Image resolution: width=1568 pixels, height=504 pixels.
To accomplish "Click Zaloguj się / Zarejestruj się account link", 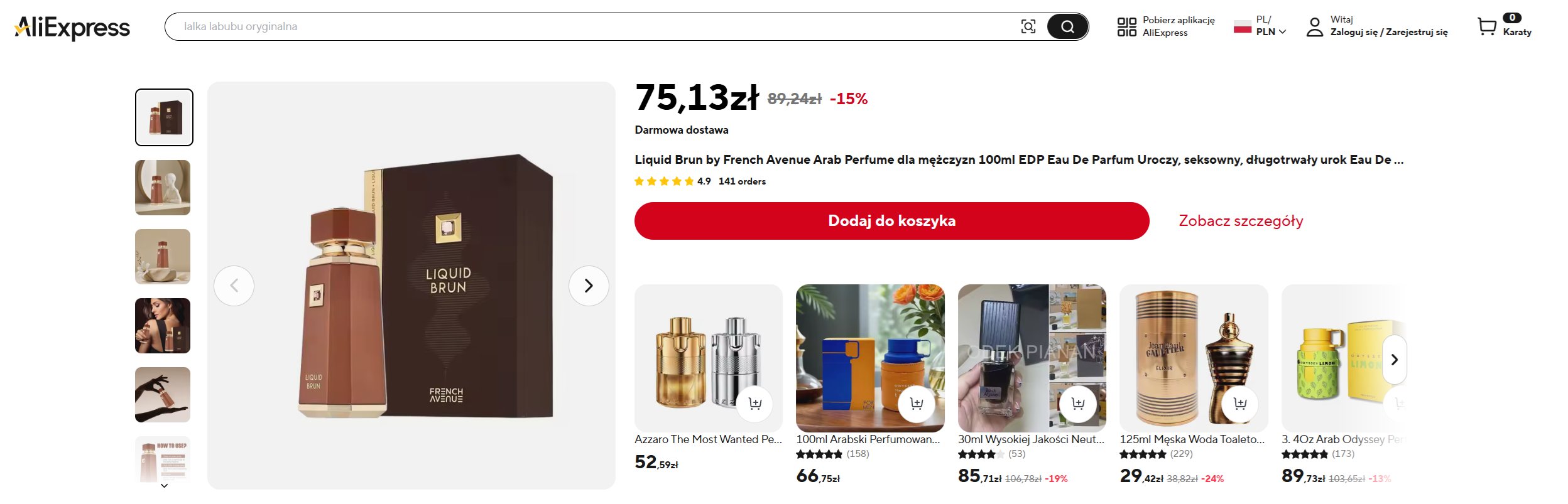I will [1388, 32].
